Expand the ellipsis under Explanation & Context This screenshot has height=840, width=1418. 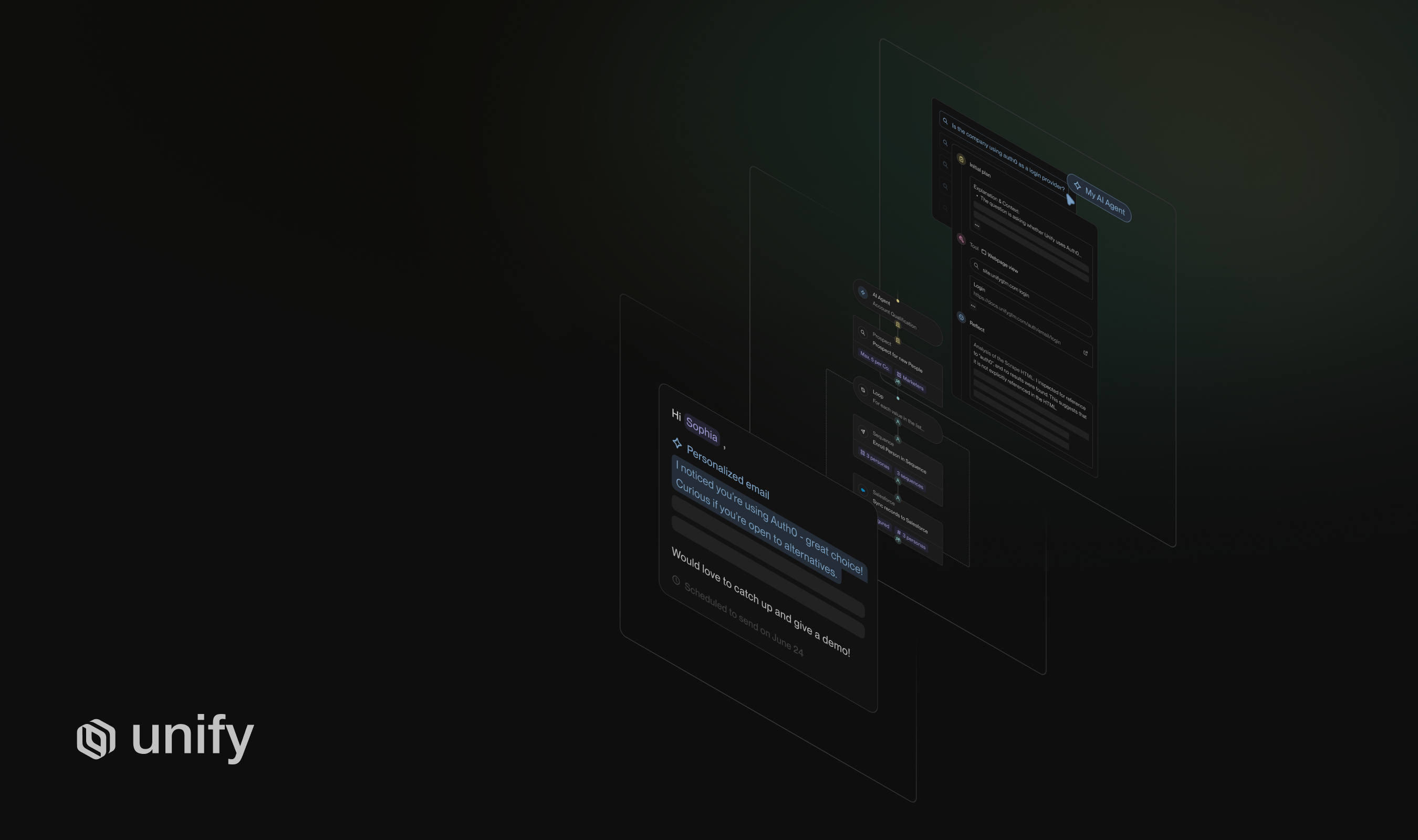(x=977, y=225)
